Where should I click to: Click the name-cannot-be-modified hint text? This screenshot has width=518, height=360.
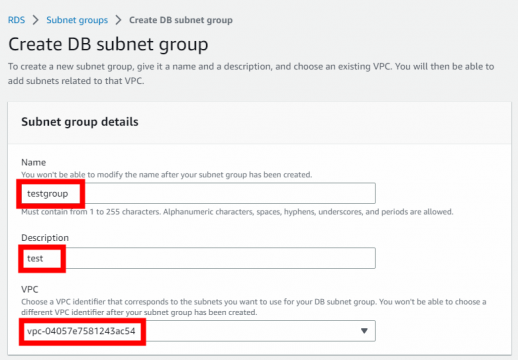[167, 175]
